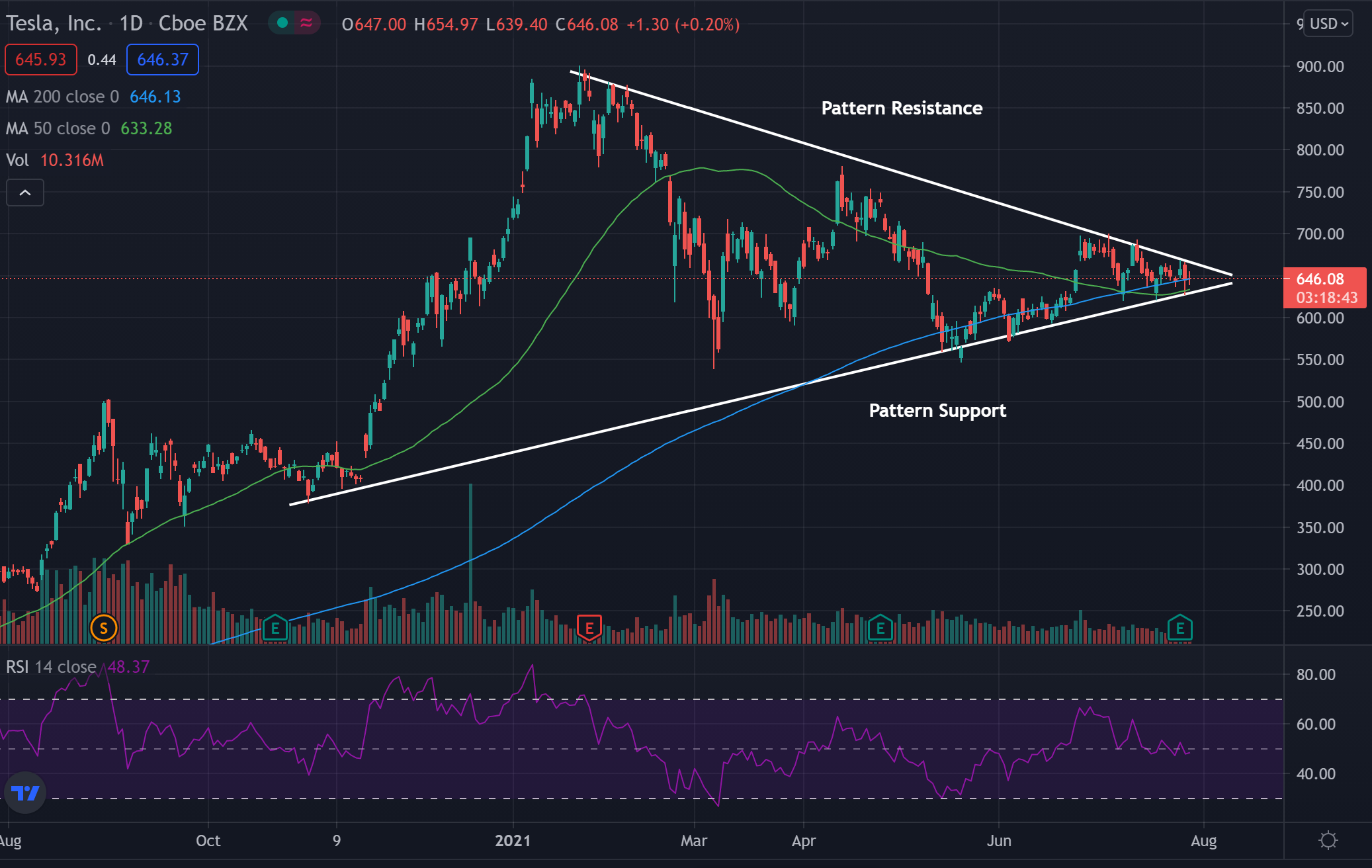Open the earnings E marker near May
The height and width of the screenshot is (868, 1372).
[x=880, y=628]
